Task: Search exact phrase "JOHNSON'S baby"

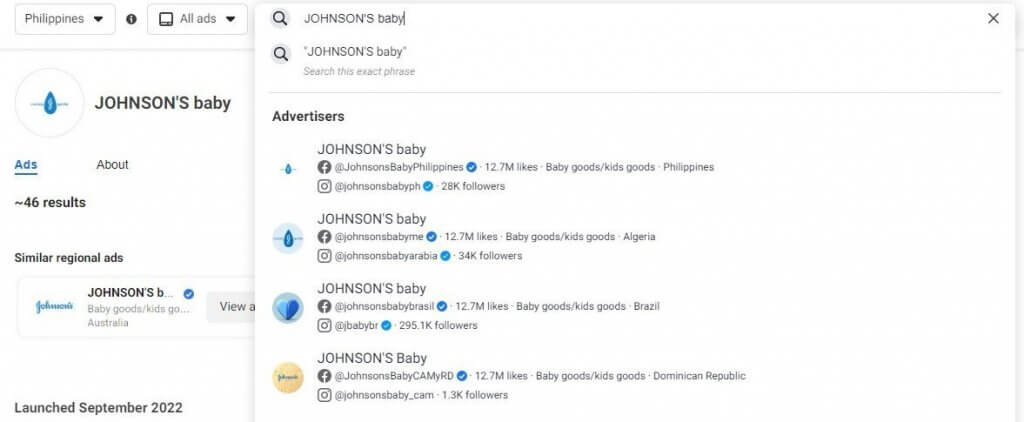Action: pyautogui.click(x=355, y=52)
